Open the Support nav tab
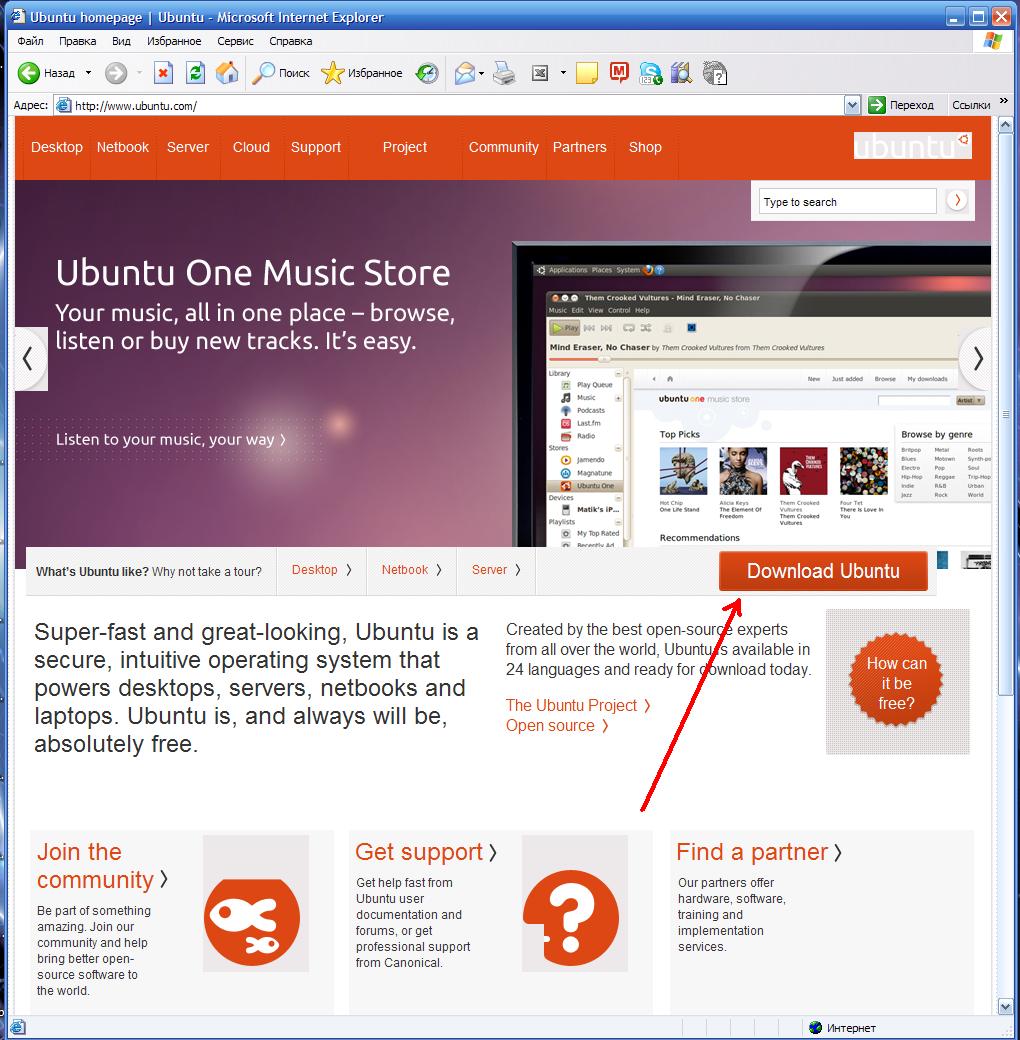 [316, 147]
